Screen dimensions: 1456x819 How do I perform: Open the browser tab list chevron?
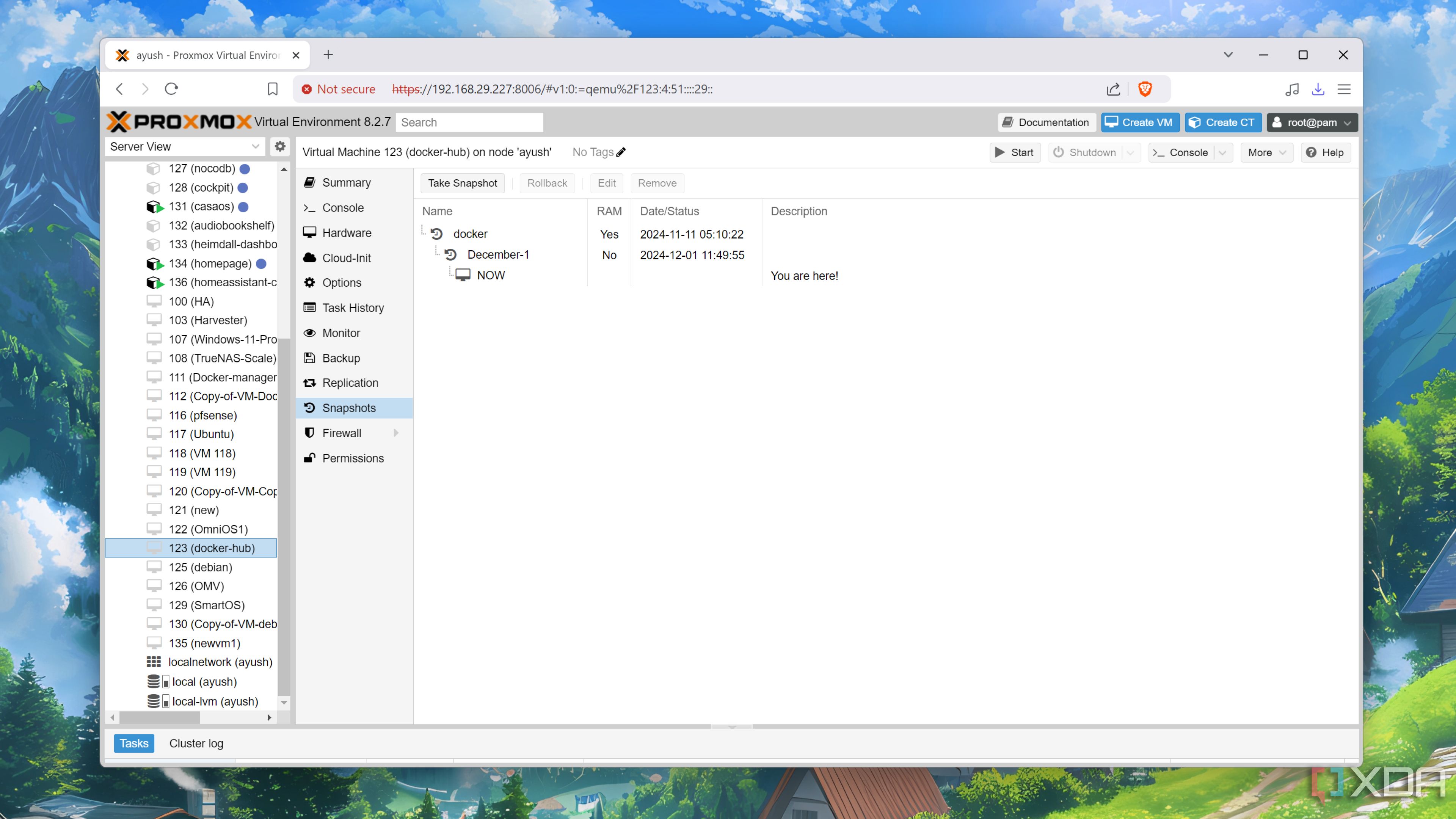[1228, 55]
